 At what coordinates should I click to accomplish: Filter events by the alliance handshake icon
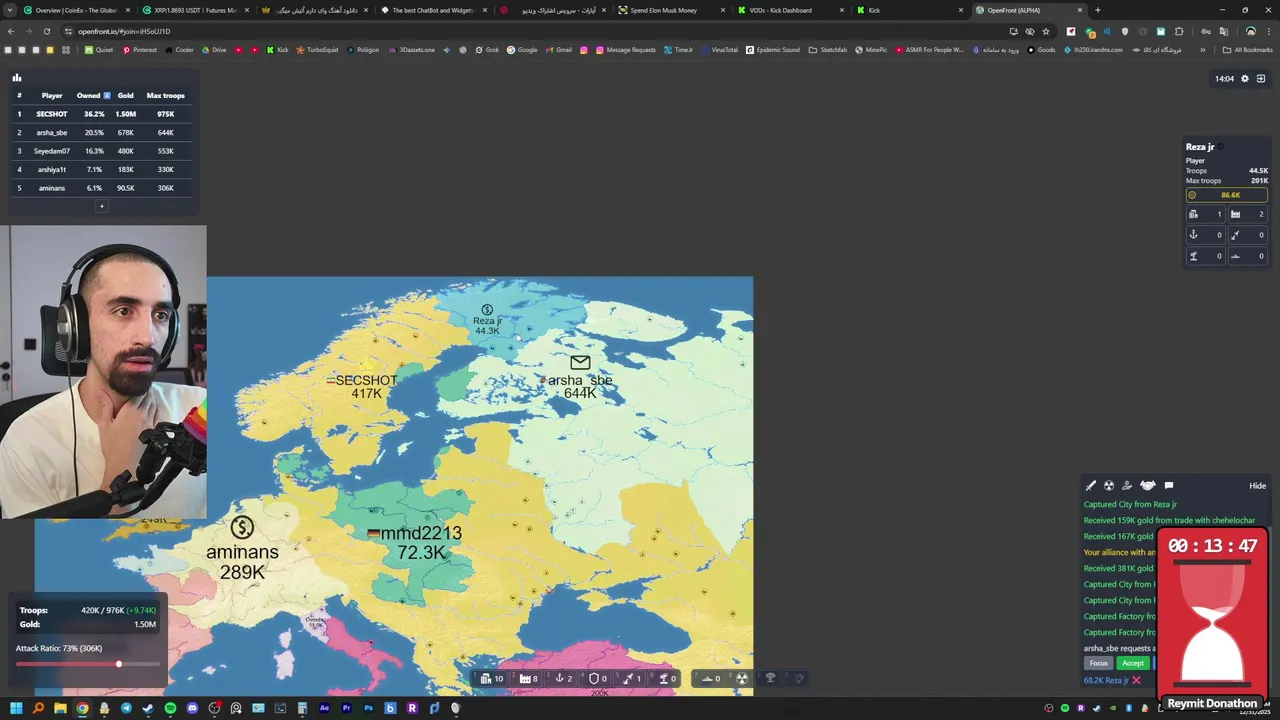coord(1147,486)
